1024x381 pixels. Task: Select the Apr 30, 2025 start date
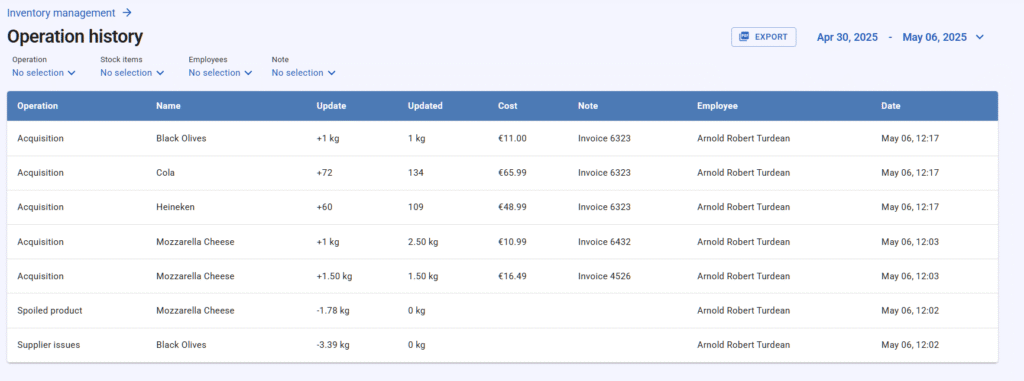(847, 38)
